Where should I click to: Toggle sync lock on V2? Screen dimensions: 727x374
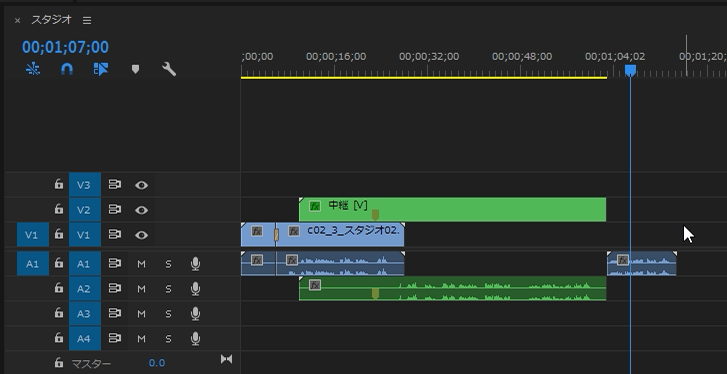click(115, 209)
